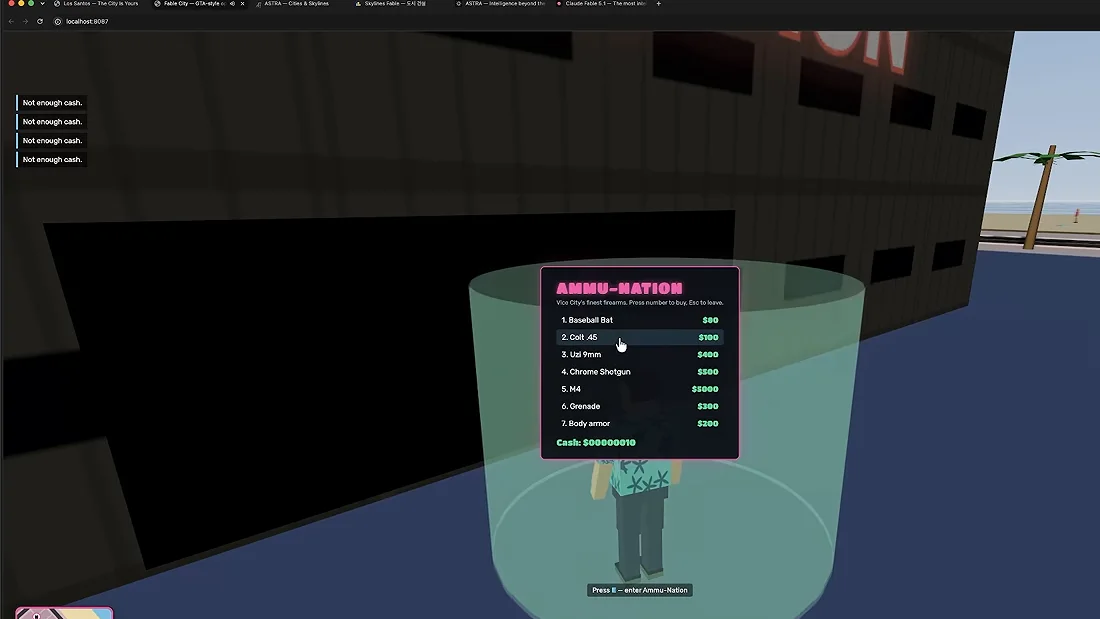This screenshot has height=619, width=1100.
Task: Buy the Colt .45 for $100
Action: 640,338
